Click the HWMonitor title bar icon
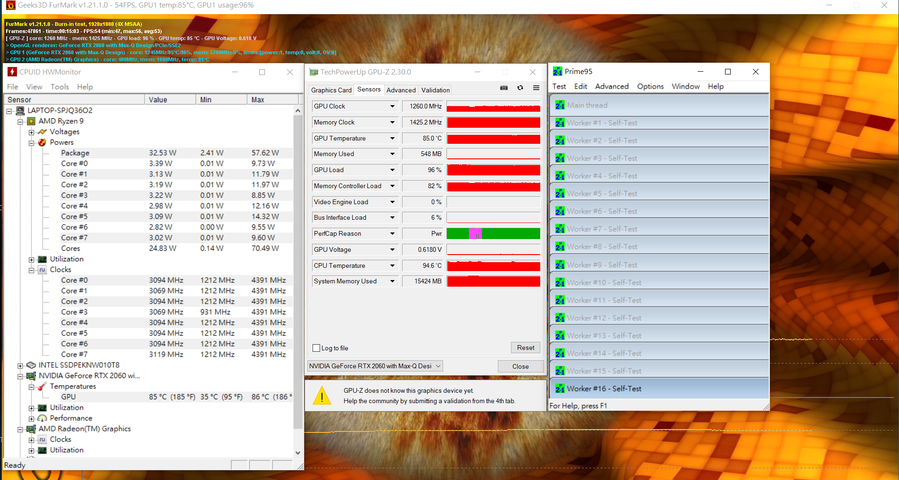The width and height of the screenshot is (899, 480). tap(11, 72)
